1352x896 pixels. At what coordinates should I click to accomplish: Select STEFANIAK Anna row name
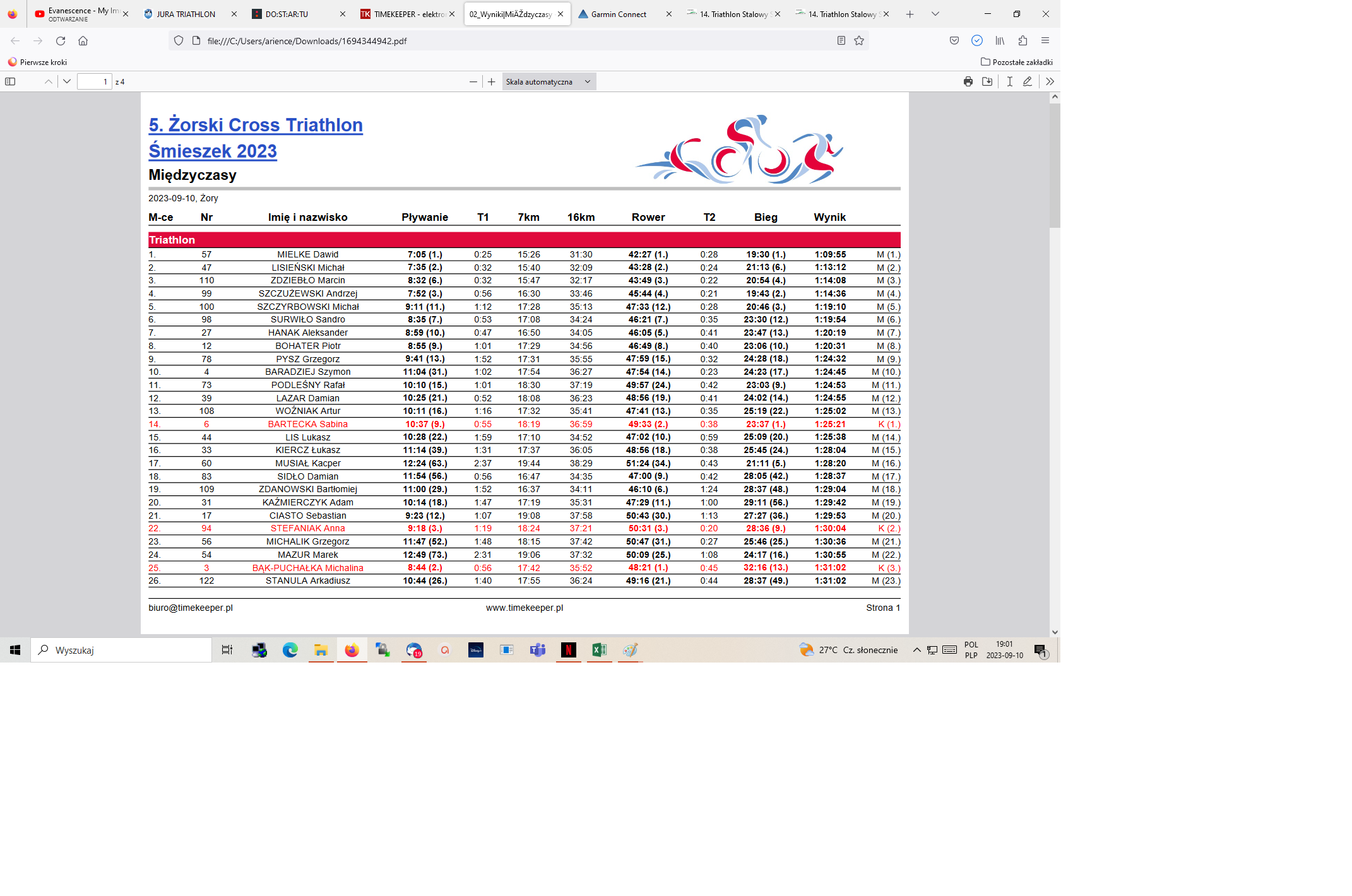tap(308, 528)
